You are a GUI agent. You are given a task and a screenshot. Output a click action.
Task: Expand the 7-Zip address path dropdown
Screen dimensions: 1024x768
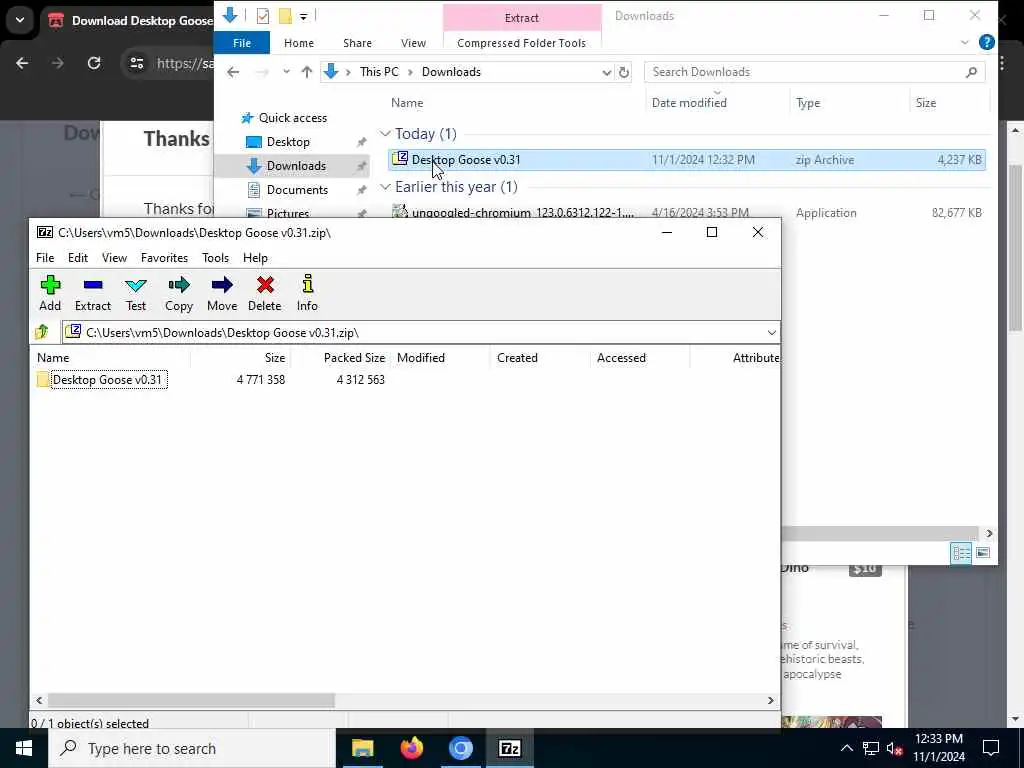coord(771,333)
